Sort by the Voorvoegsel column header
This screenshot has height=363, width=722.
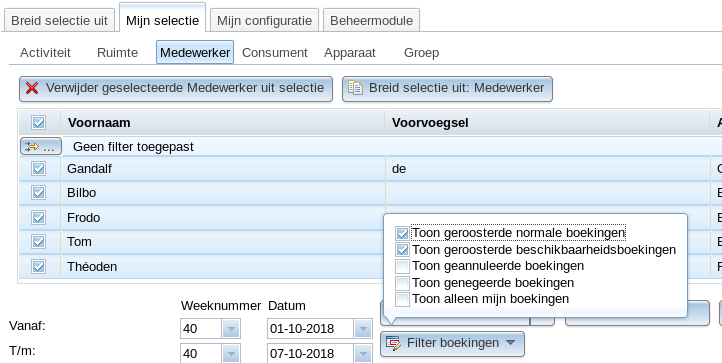tap(547, 123)
